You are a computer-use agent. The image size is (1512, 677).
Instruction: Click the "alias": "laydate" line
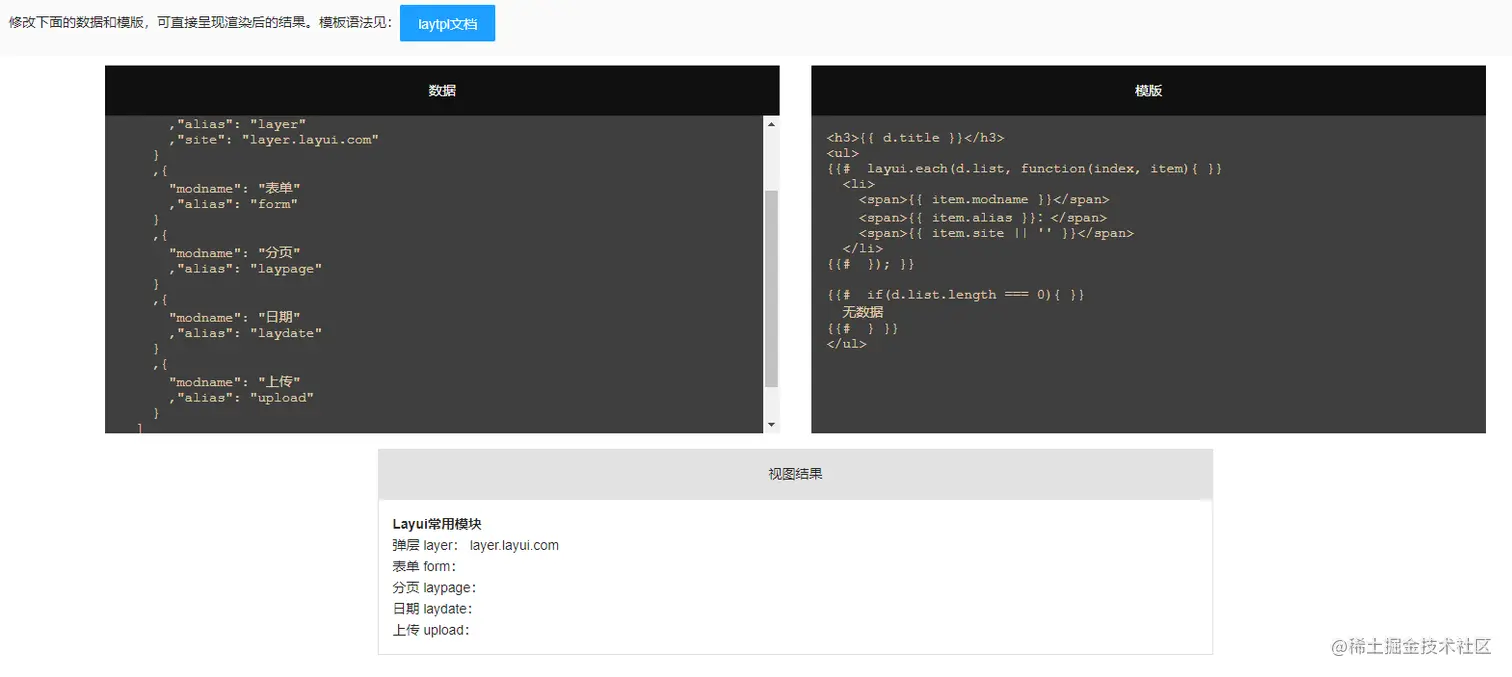(245, 333)
